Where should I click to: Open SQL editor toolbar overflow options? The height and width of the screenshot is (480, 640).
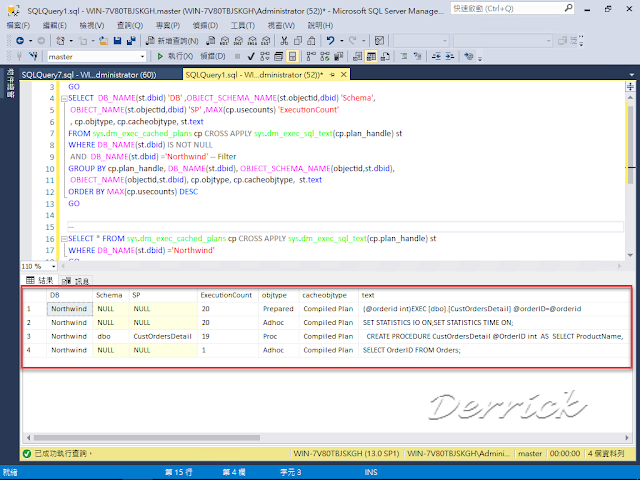480,58
